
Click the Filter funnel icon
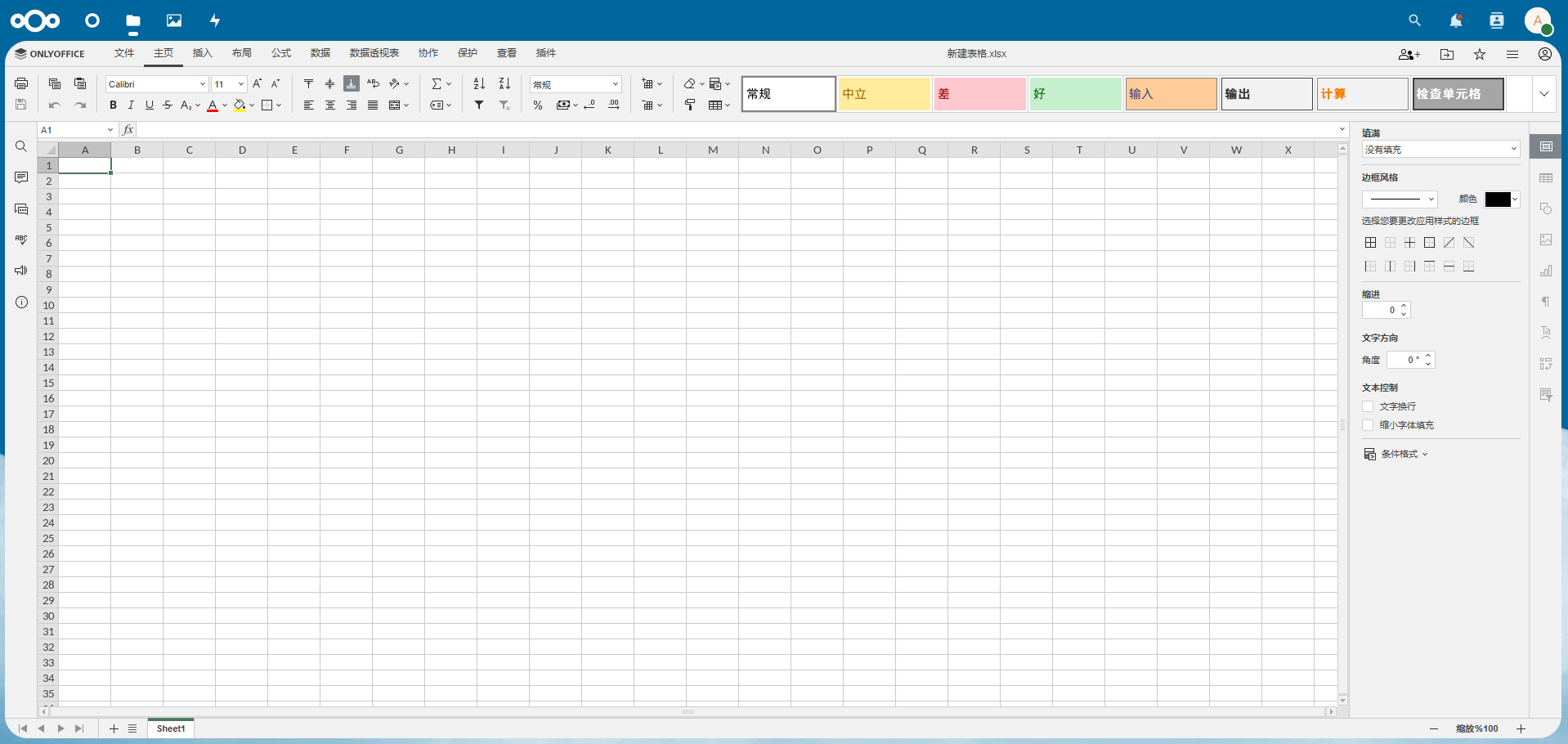[x=479, y=105]
